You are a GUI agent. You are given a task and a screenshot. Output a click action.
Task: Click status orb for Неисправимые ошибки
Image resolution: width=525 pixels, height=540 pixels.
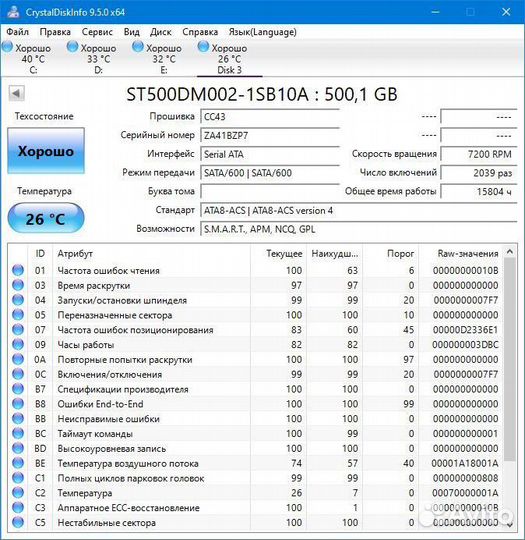(x=18, y=418)
